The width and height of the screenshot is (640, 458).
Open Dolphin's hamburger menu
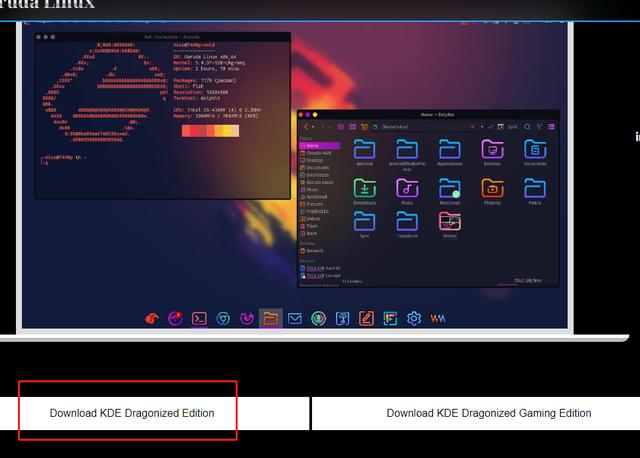click(551, 127)
